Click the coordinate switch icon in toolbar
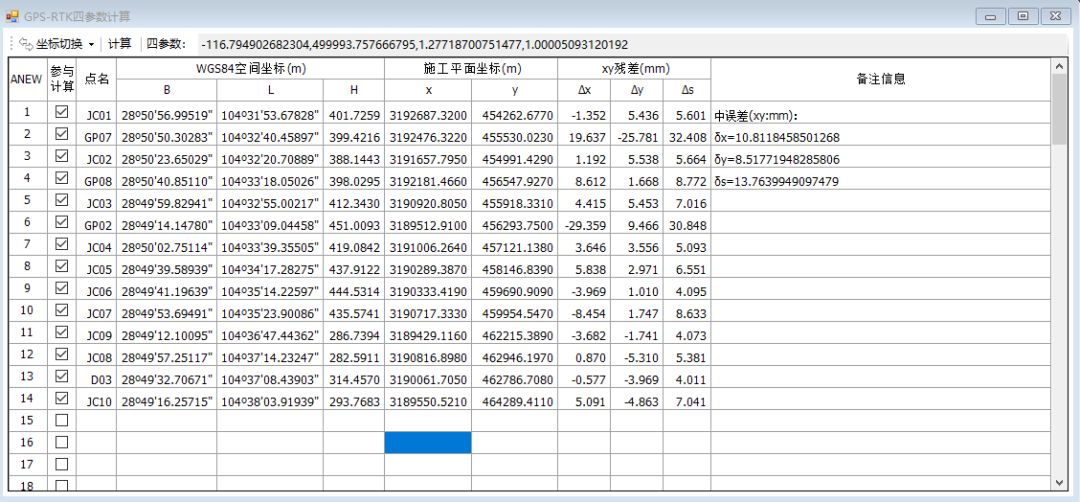Screen dimensions: 1080x502 pos(26,45)
